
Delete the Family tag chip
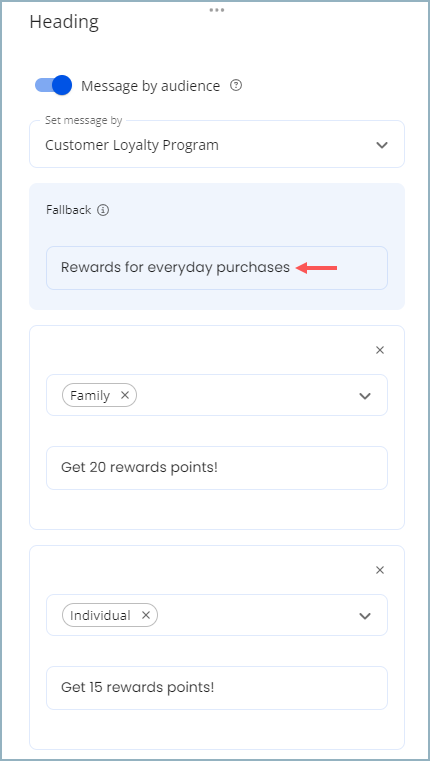125,396
